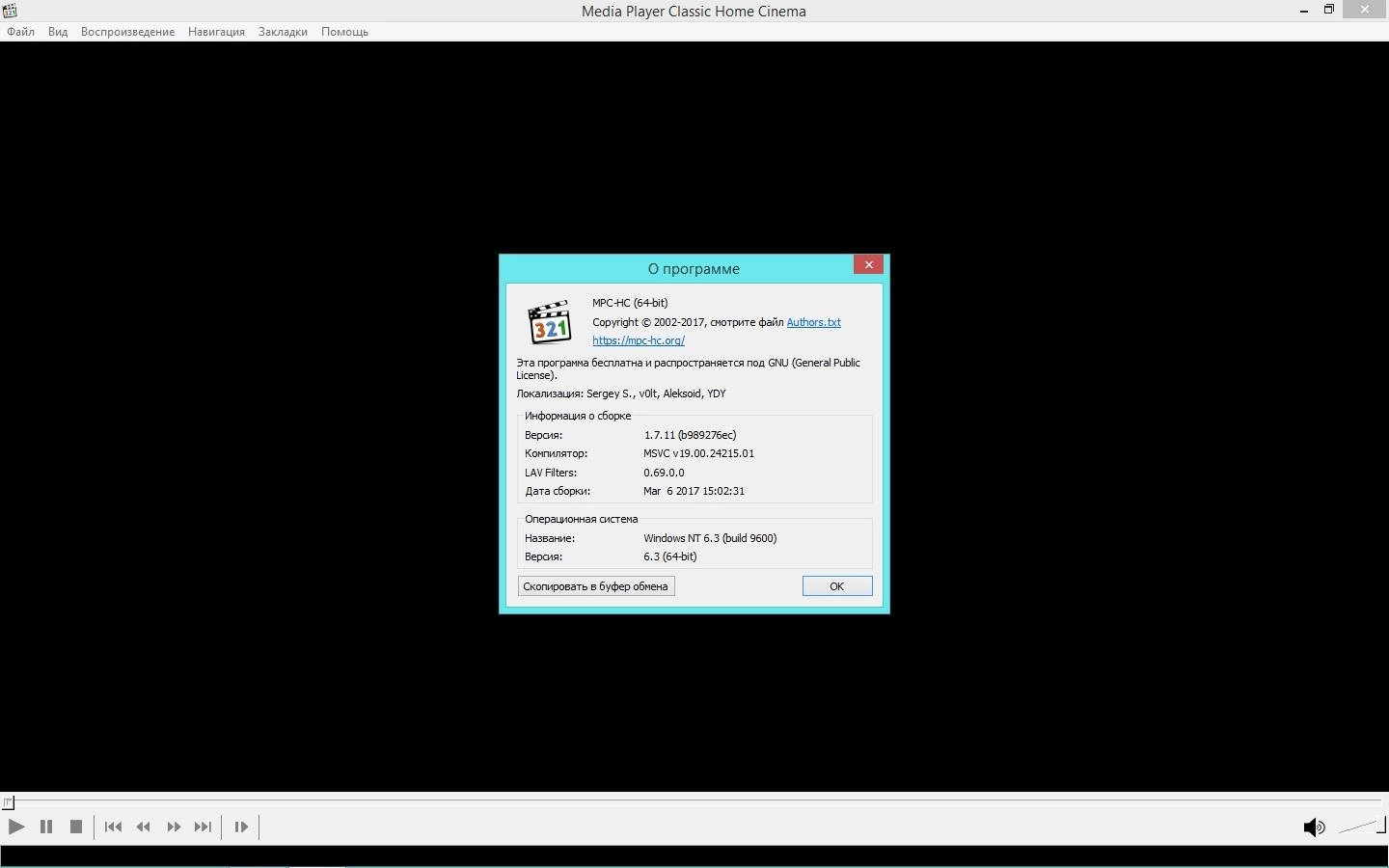This screenshot has height=868, width=1389.
Task: Open the Воспроизведение menu
Action: pos(127,32)
